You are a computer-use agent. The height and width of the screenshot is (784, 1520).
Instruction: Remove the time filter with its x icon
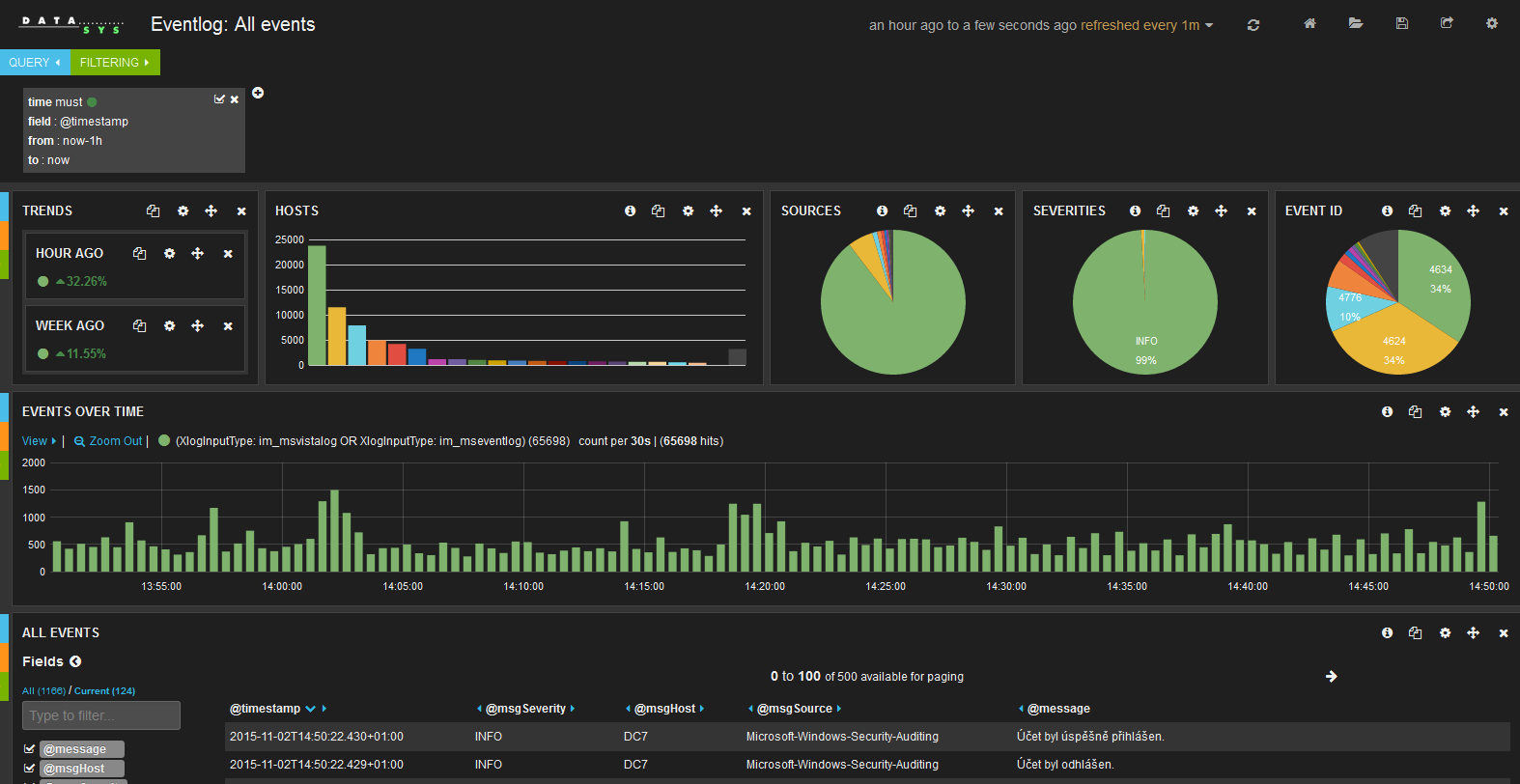coord(234,99)
